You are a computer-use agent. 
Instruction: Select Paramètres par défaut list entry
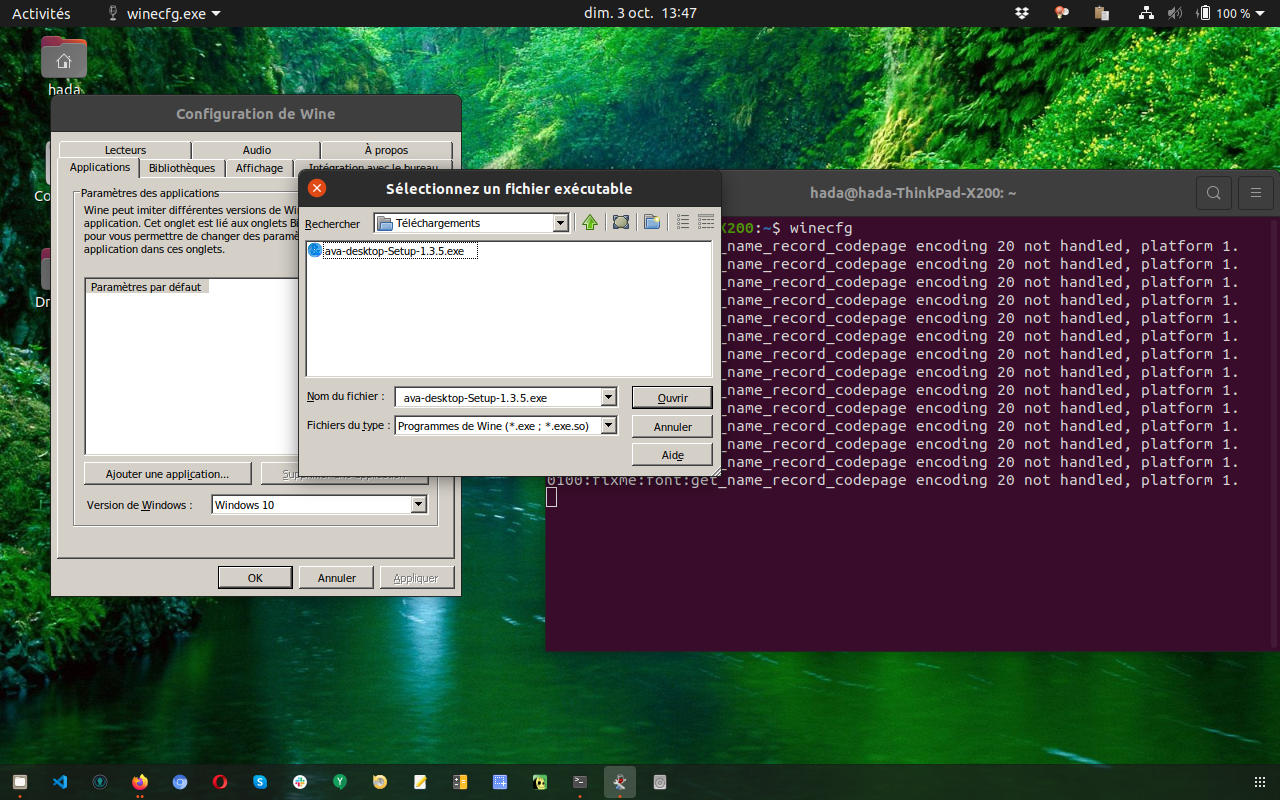point(146,287)
